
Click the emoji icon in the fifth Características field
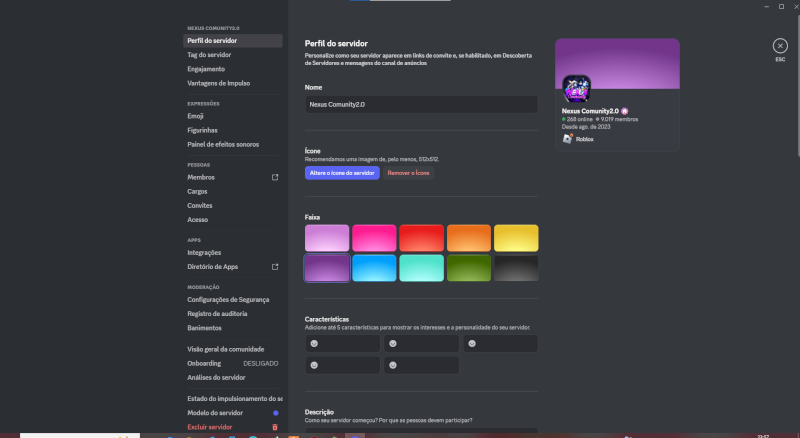pyautogui.click(x=393, y=366)
